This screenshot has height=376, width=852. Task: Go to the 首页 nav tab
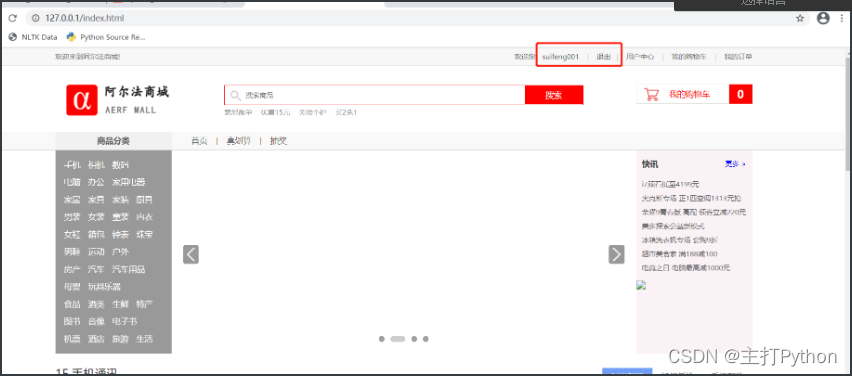[x=199, y=141]
